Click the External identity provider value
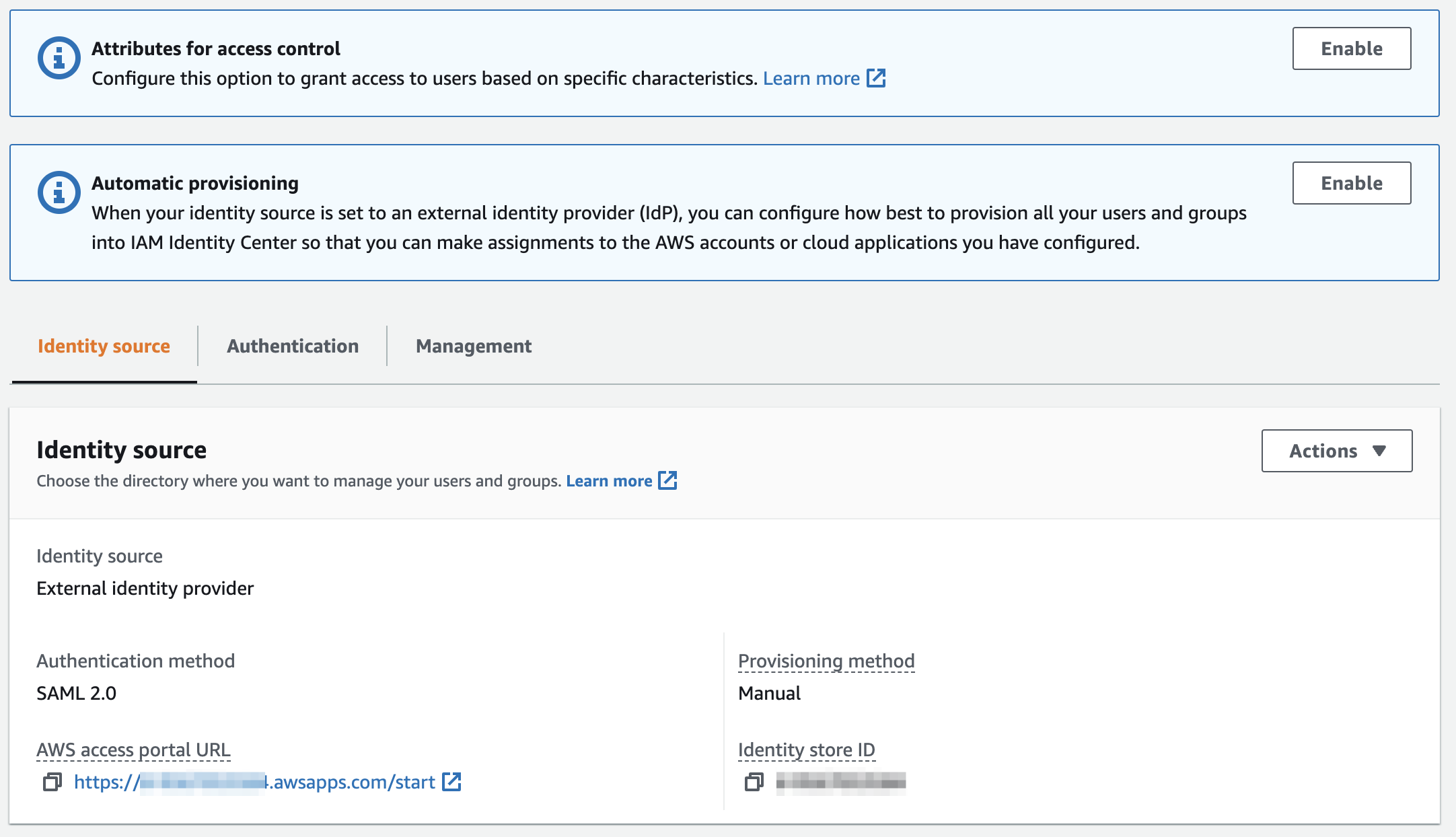Screen dimensions: 1456x837 point(145,588)
